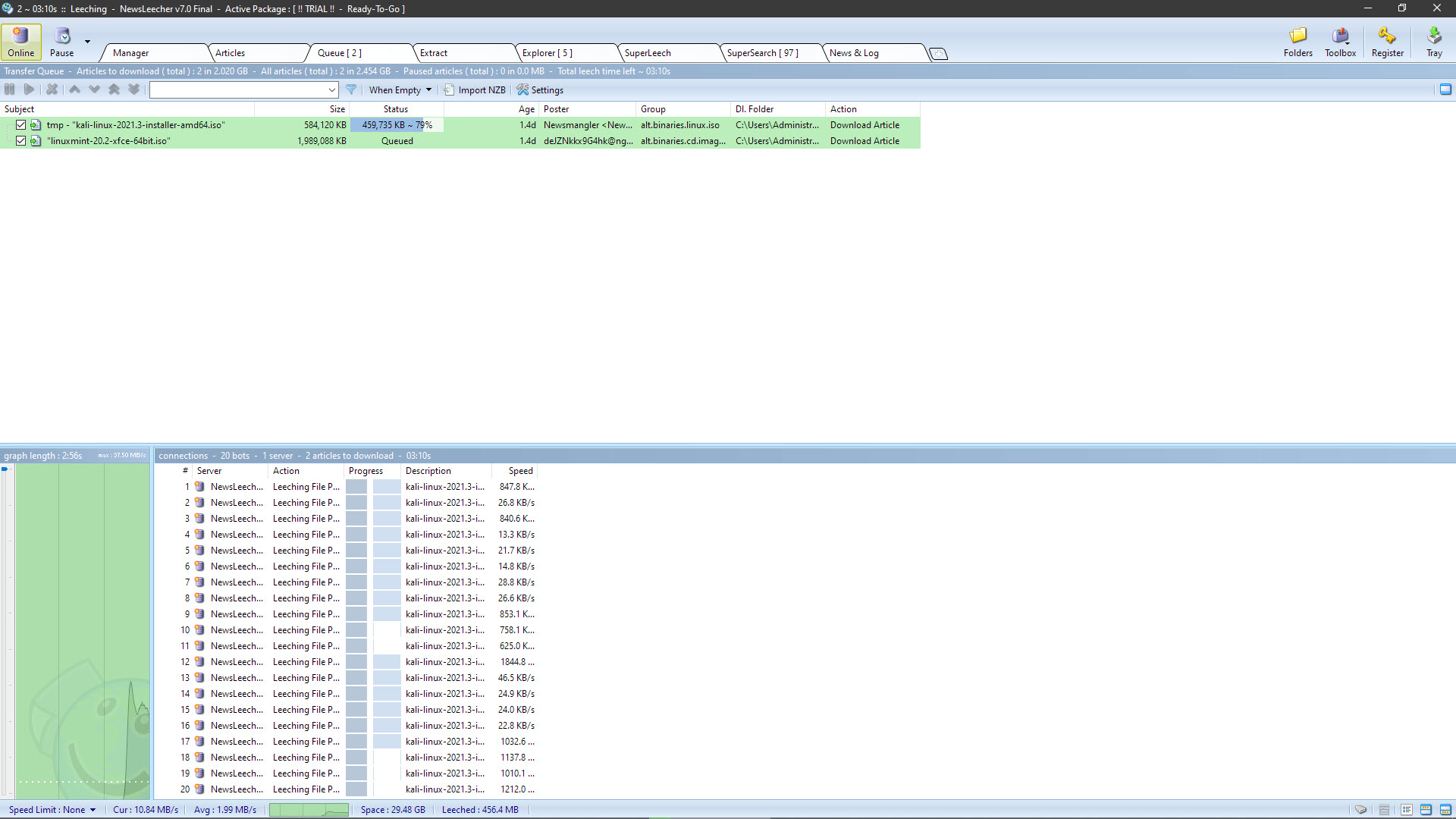Click the small extra tab icon after News & Log
1456x819 pixels.
click(x=939, y=54)
